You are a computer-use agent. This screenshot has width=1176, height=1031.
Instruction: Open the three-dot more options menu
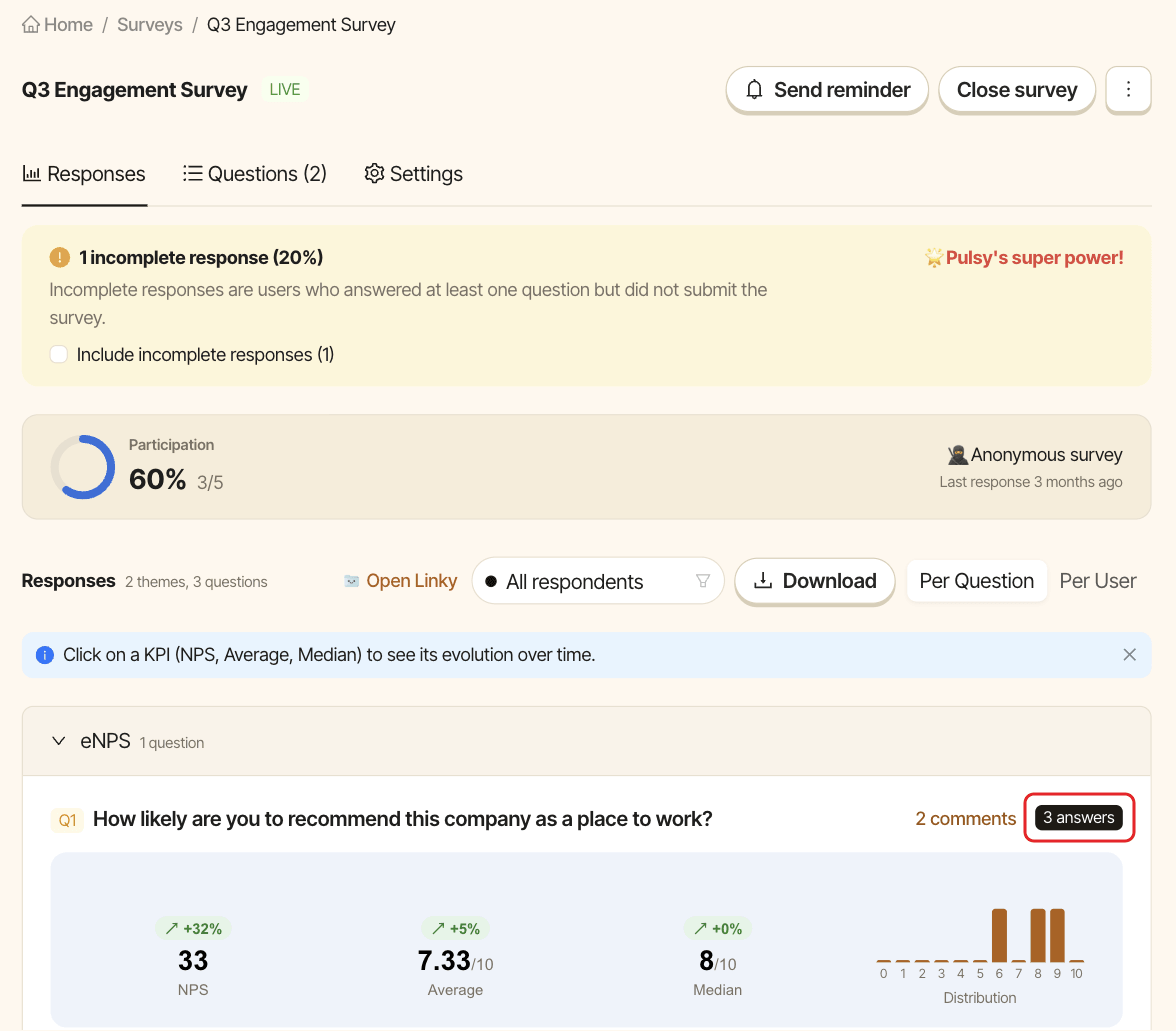[1128, 90]
